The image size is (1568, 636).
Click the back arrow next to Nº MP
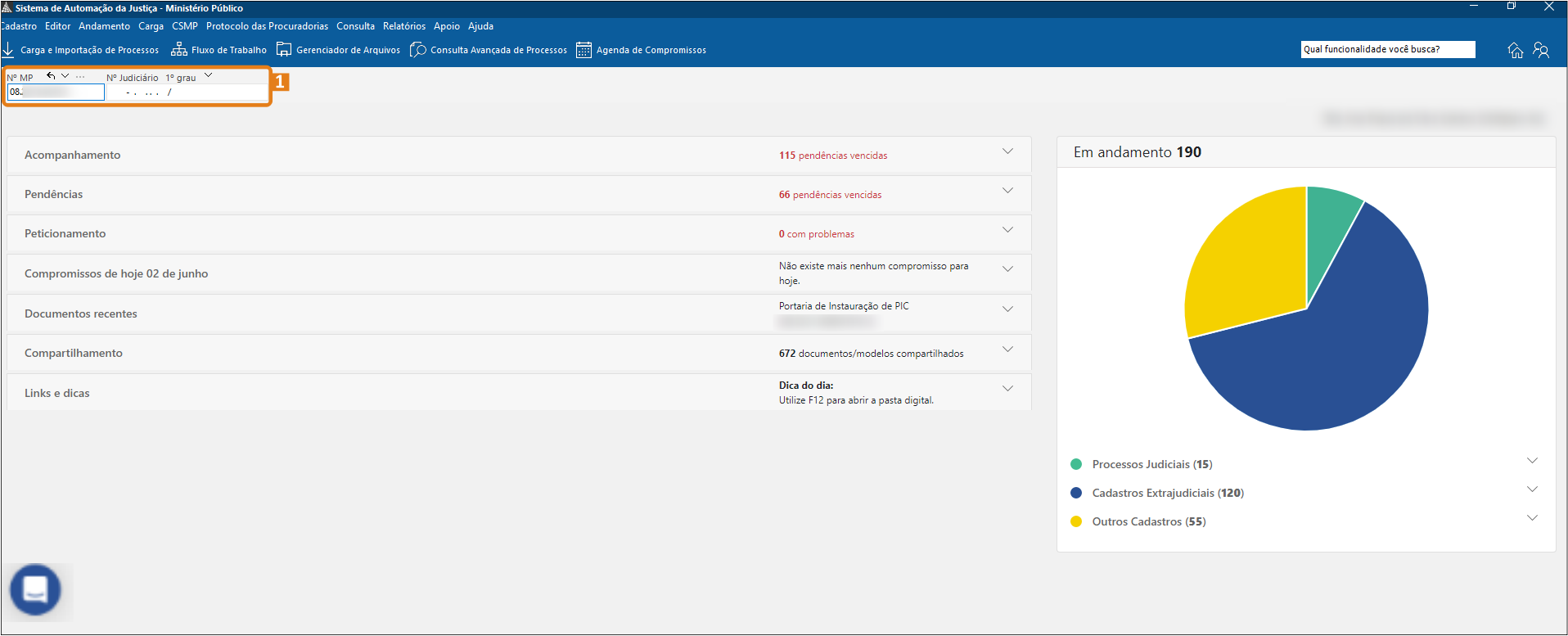[51, 76]
